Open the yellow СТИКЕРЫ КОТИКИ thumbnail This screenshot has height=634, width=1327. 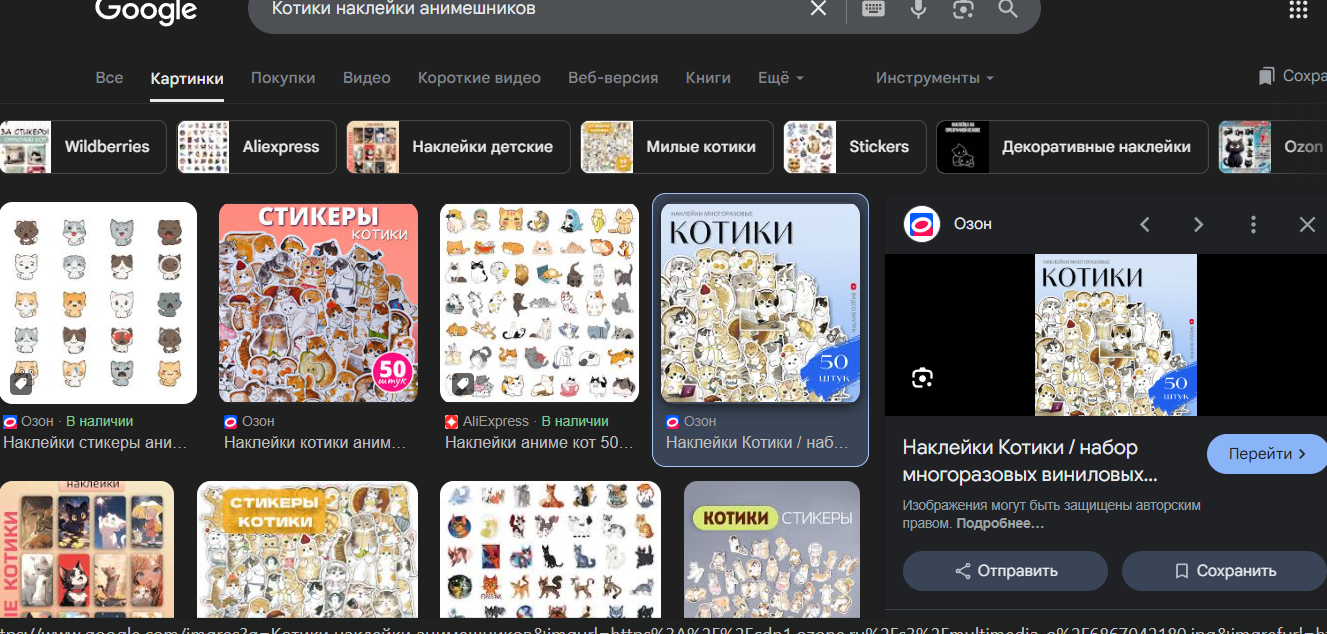click(x=307, y=549)
